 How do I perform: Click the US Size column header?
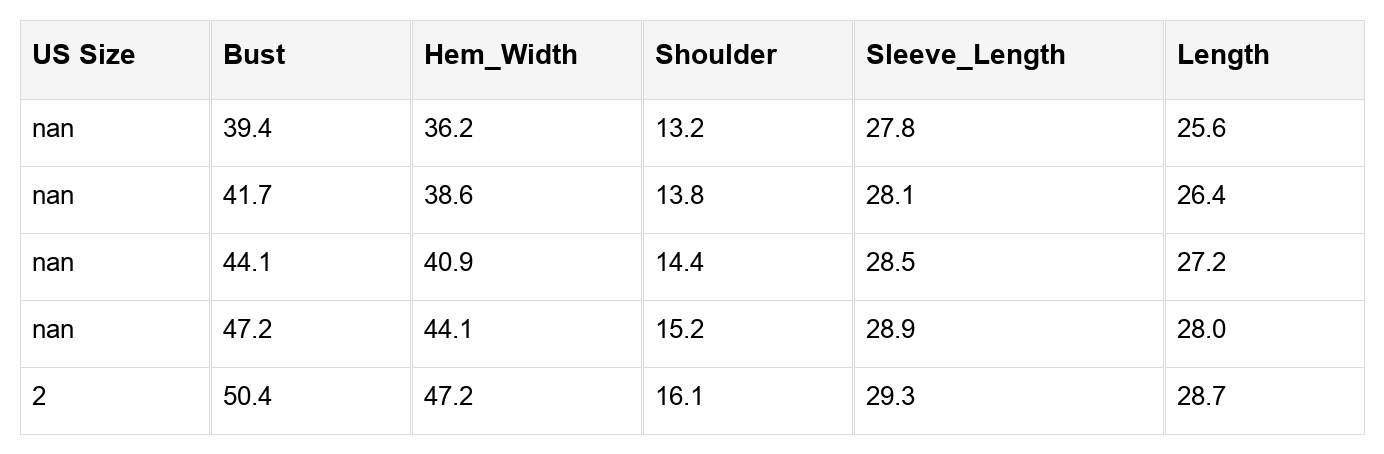(83, 55)
